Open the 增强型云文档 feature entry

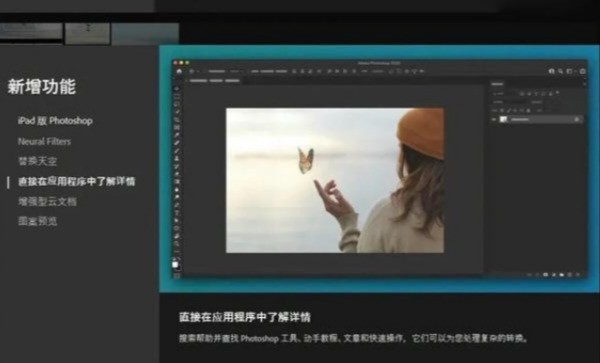point(47,202)
